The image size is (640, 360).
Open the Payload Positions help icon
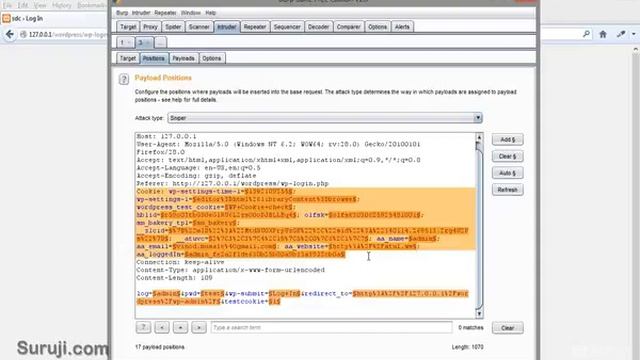coord(124,79)
